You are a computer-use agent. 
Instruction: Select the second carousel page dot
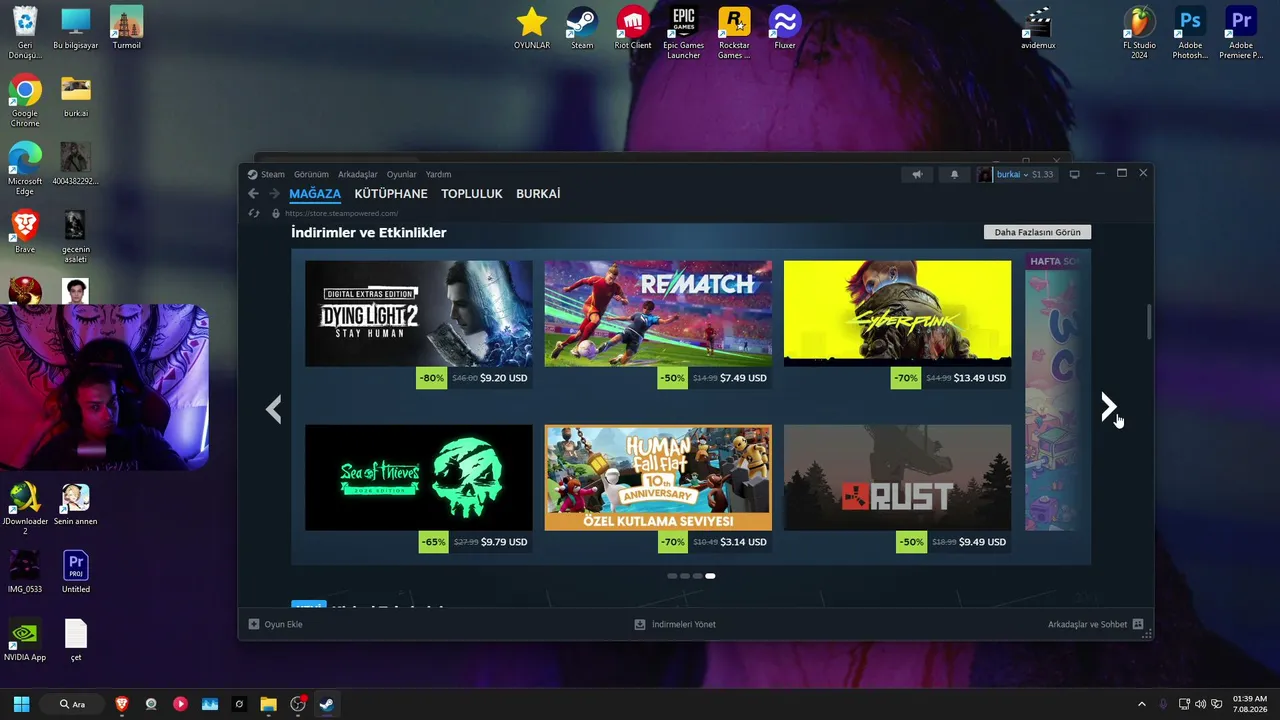pyautogui.click(x=685, y=576)
